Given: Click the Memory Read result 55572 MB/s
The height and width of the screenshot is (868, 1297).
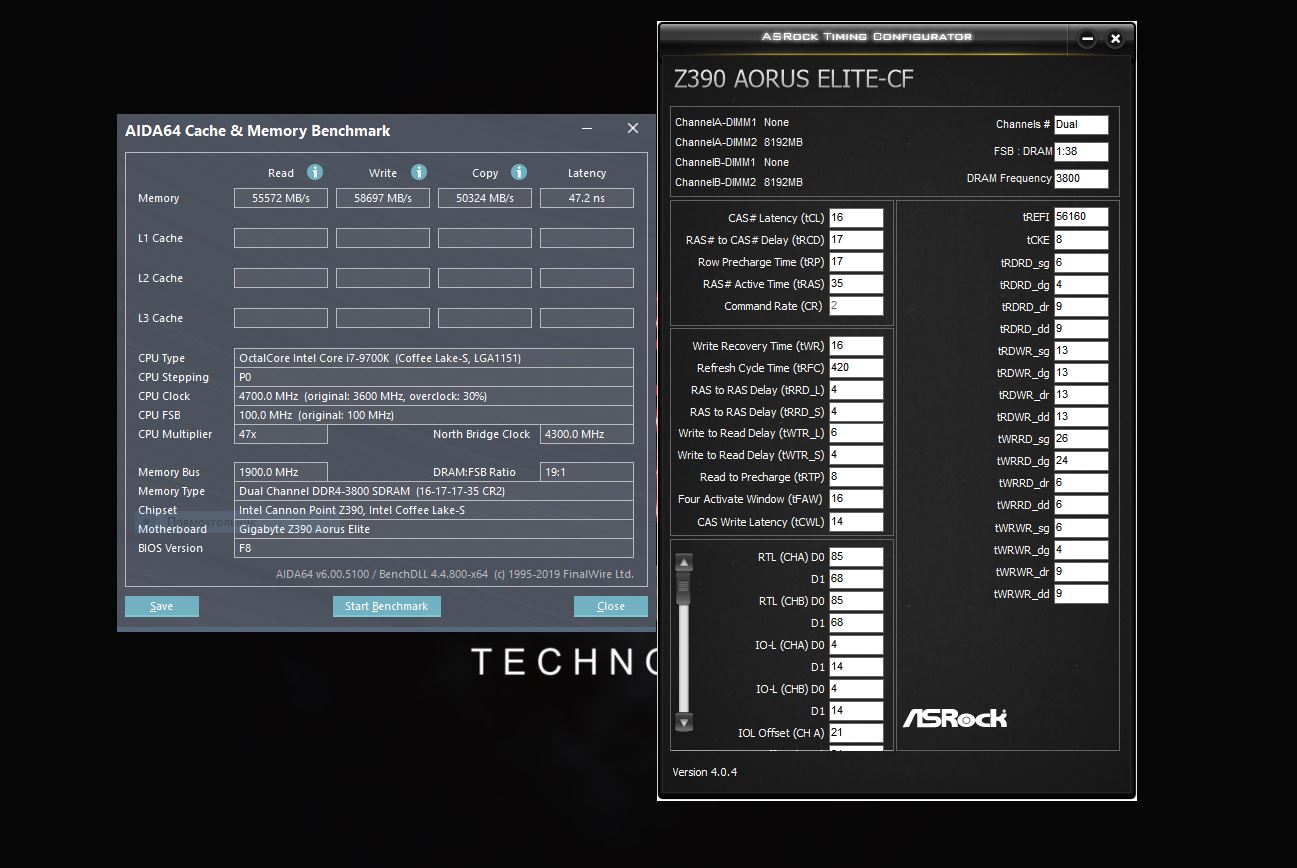Looking at the screenshot, I should click(x=281, y=198).
